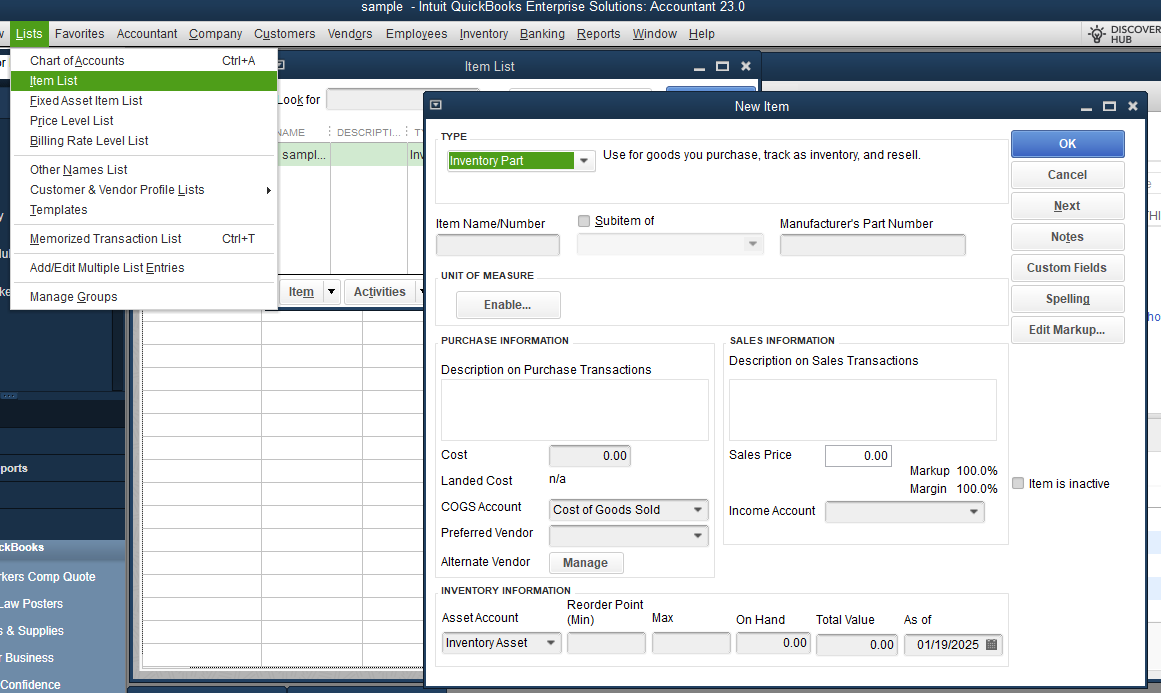
Task: Click the Cost amount field
Action: tap(589, 455)
